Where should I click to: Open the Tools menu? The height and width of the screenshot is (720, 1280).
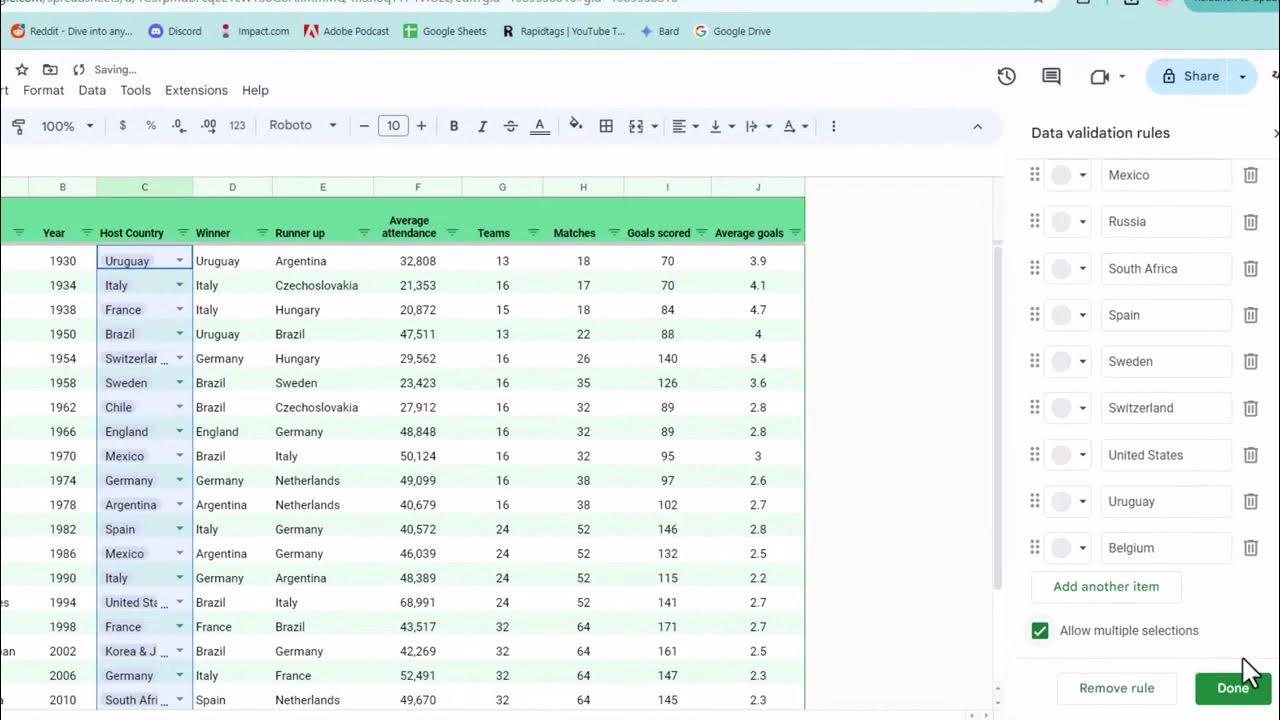(x=135, y=90)
